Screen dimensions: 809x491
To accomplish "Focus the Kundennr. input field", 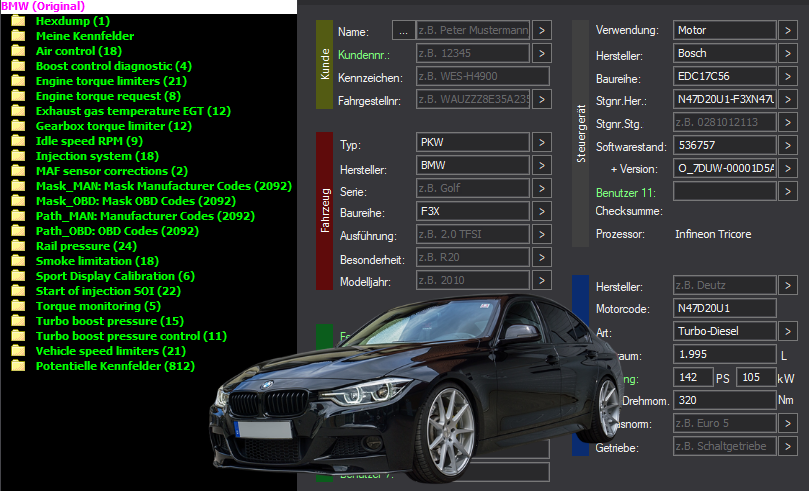I will coord(473,53).
